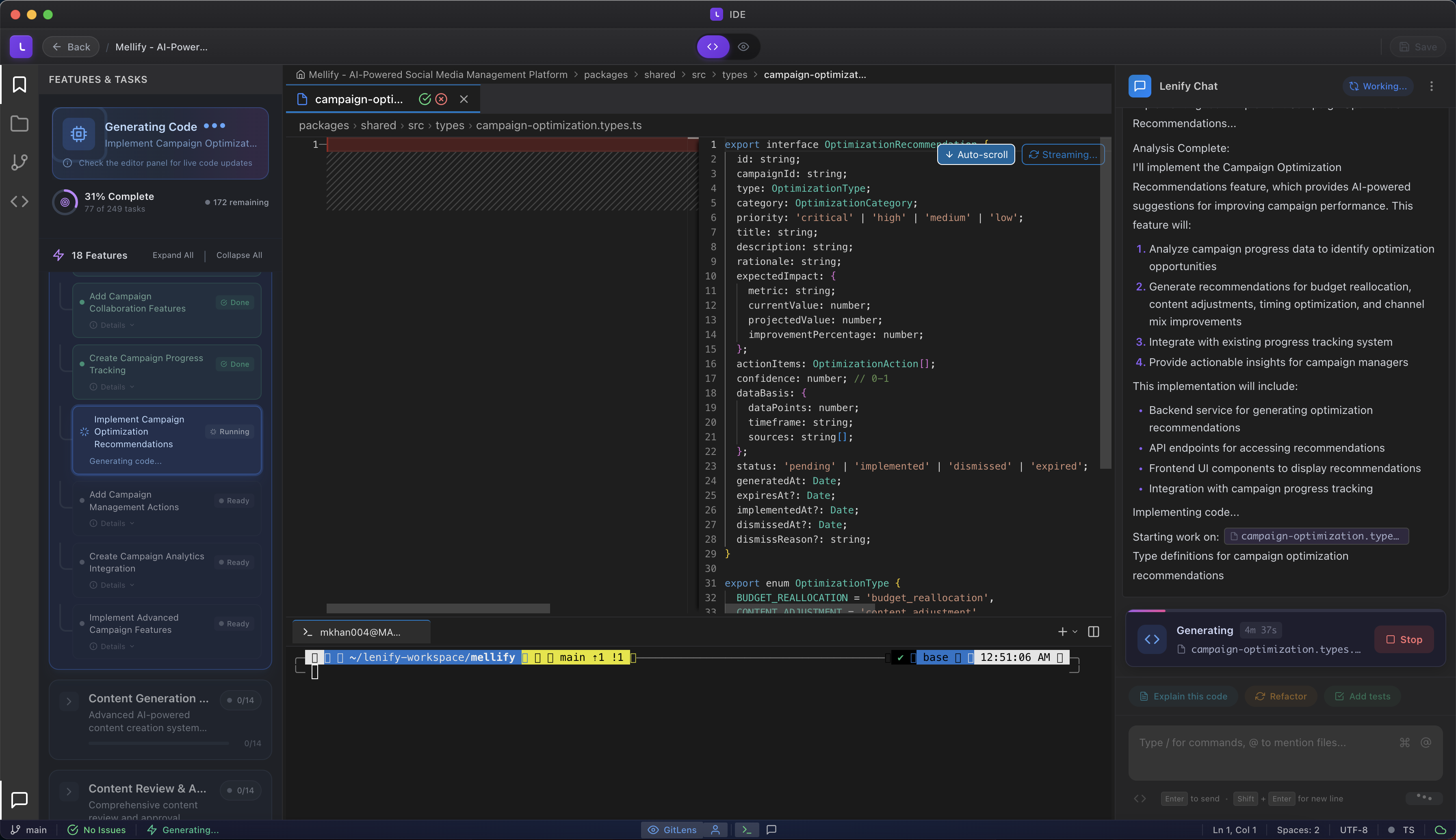Open the bookmark features sidebar icon
The height and width of the screenshot is (840, 1456).
coord(19,85)
